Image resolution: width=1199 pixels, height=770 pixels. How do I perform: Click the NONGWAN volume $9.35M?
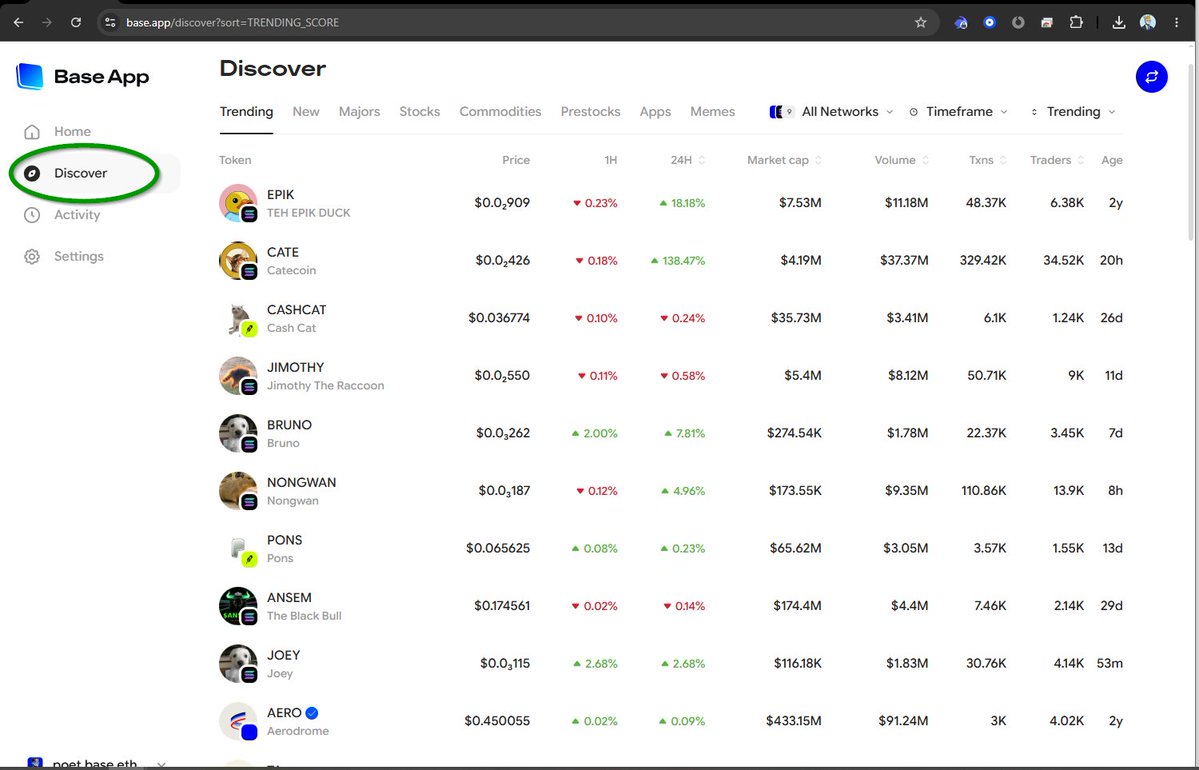click(907, 491)
